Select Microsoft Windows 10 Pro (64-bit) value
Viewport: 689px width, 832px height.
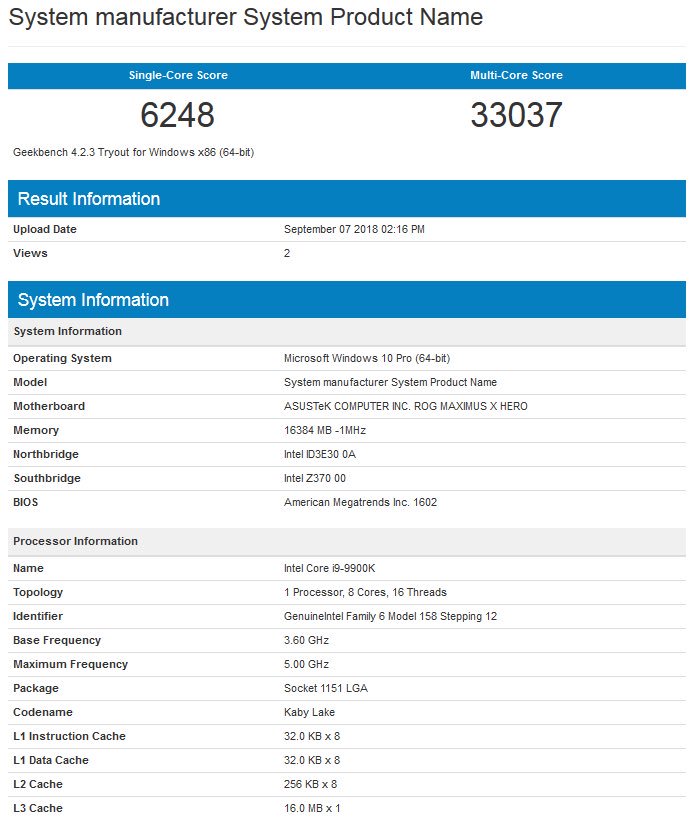(367, 358)
